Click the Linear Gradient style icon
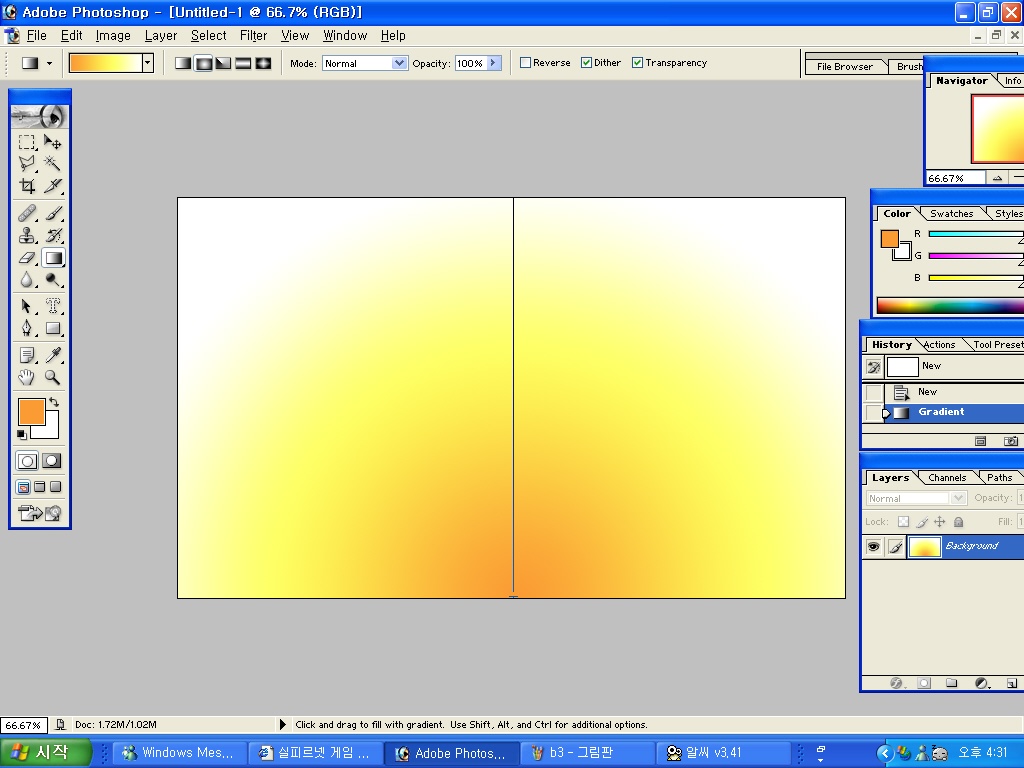 point(183,63)
